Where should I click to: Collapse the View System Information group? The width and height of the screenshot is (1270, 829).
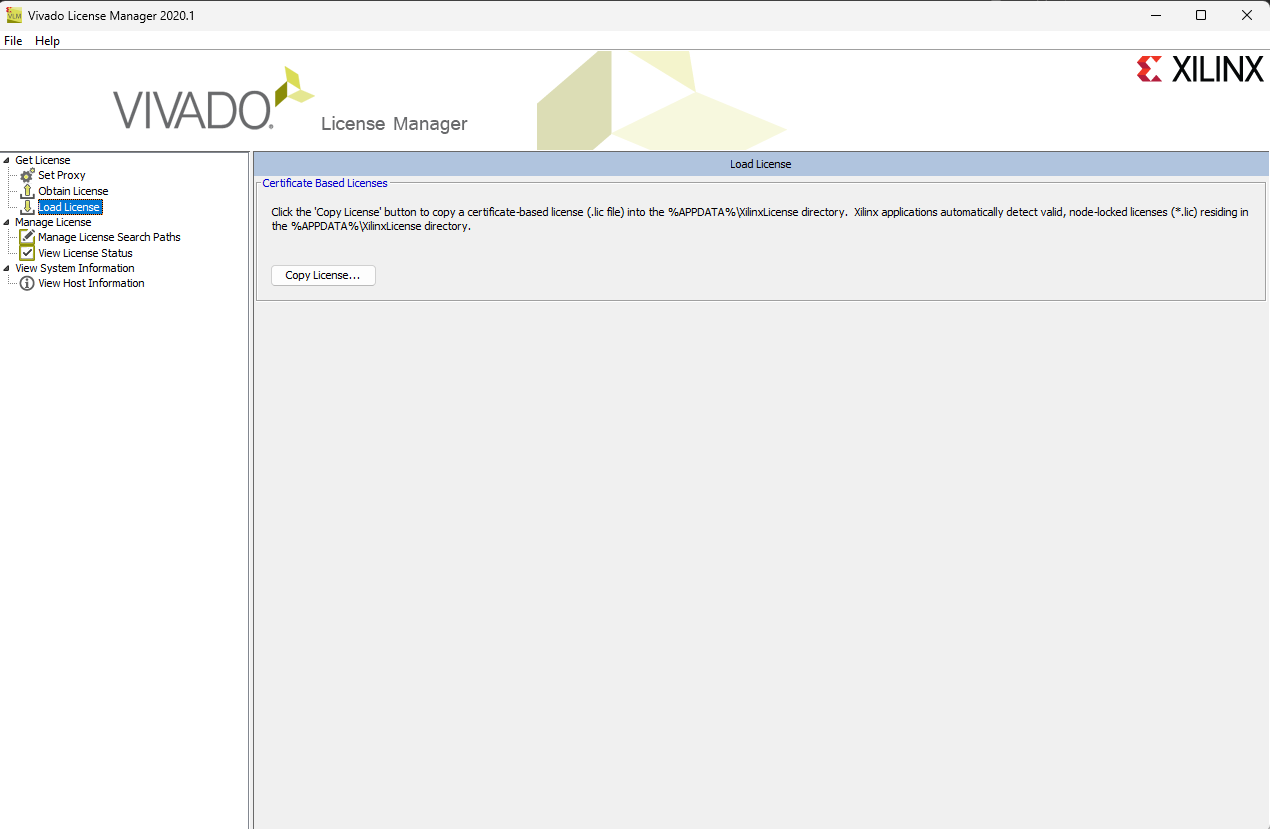(7, 268)
